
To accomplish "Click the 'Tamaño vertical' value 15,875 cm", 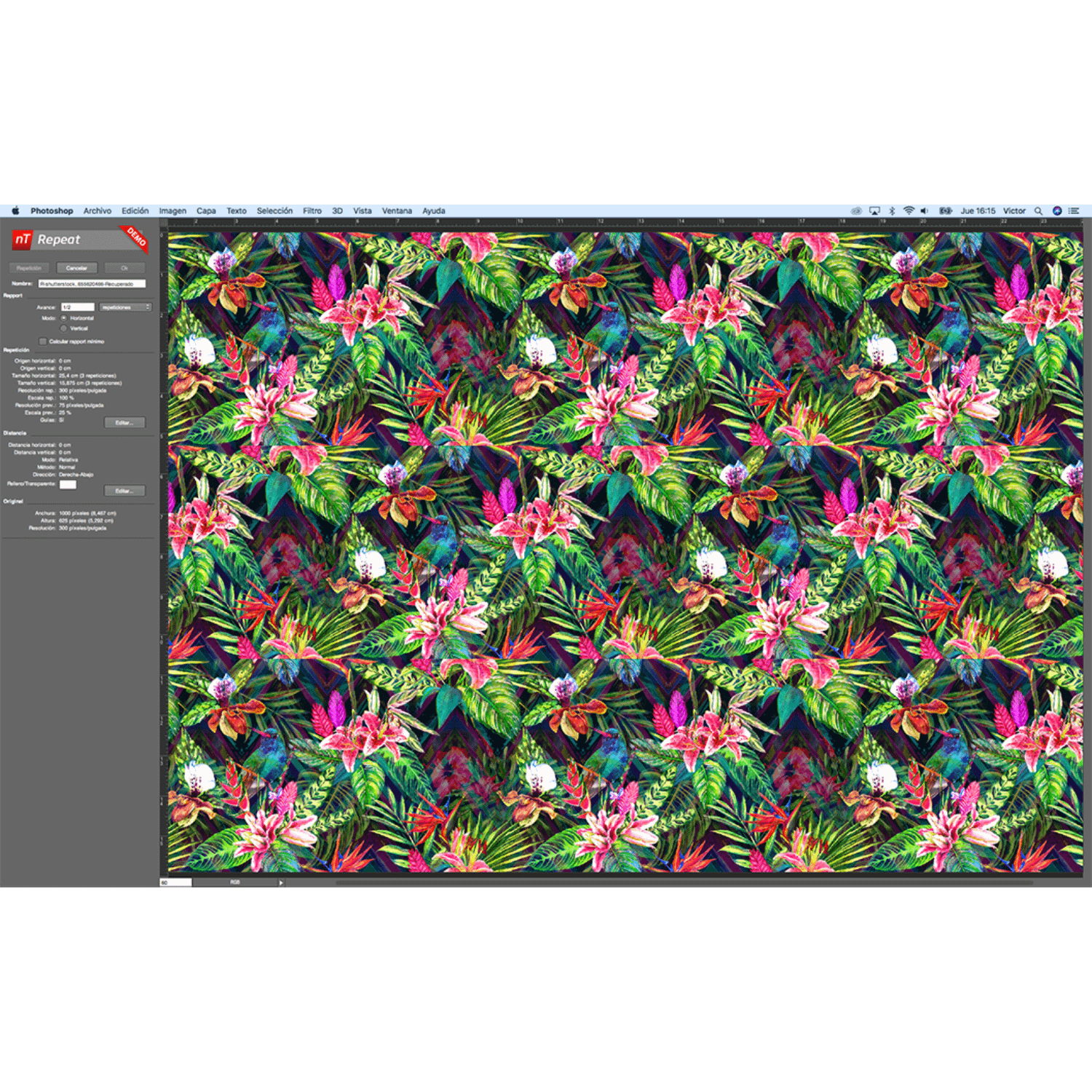I will [x=90, y=383].
